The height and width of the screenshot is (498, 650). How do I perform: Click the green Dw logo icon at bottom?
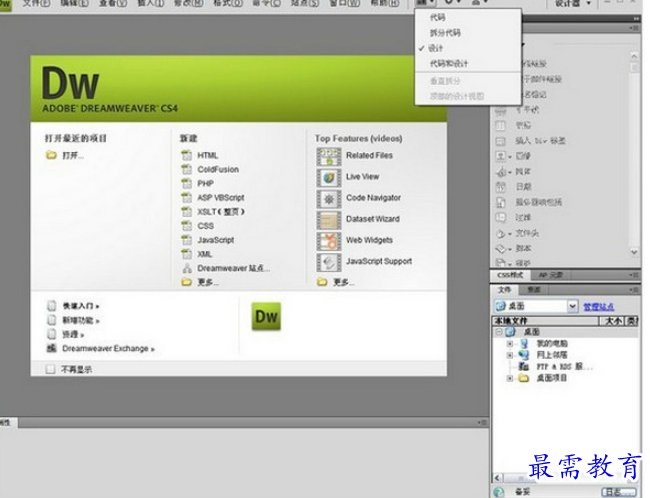266,316
